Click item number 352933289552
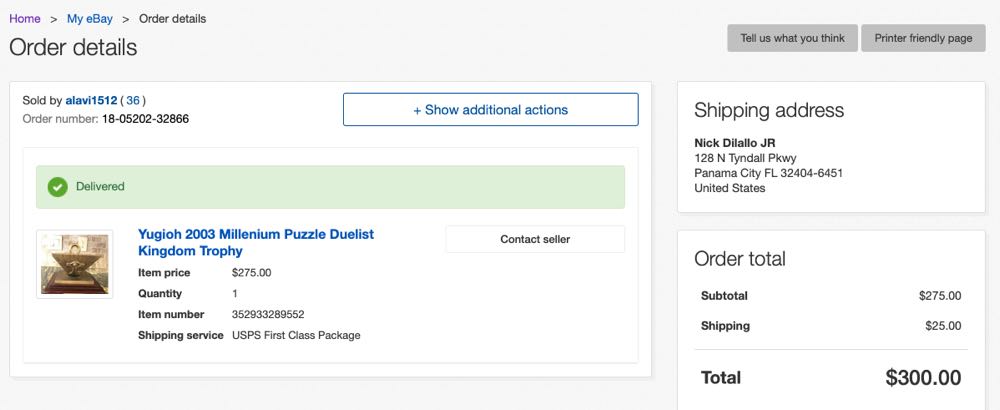The image size is (1000, 410). [267, 315]
